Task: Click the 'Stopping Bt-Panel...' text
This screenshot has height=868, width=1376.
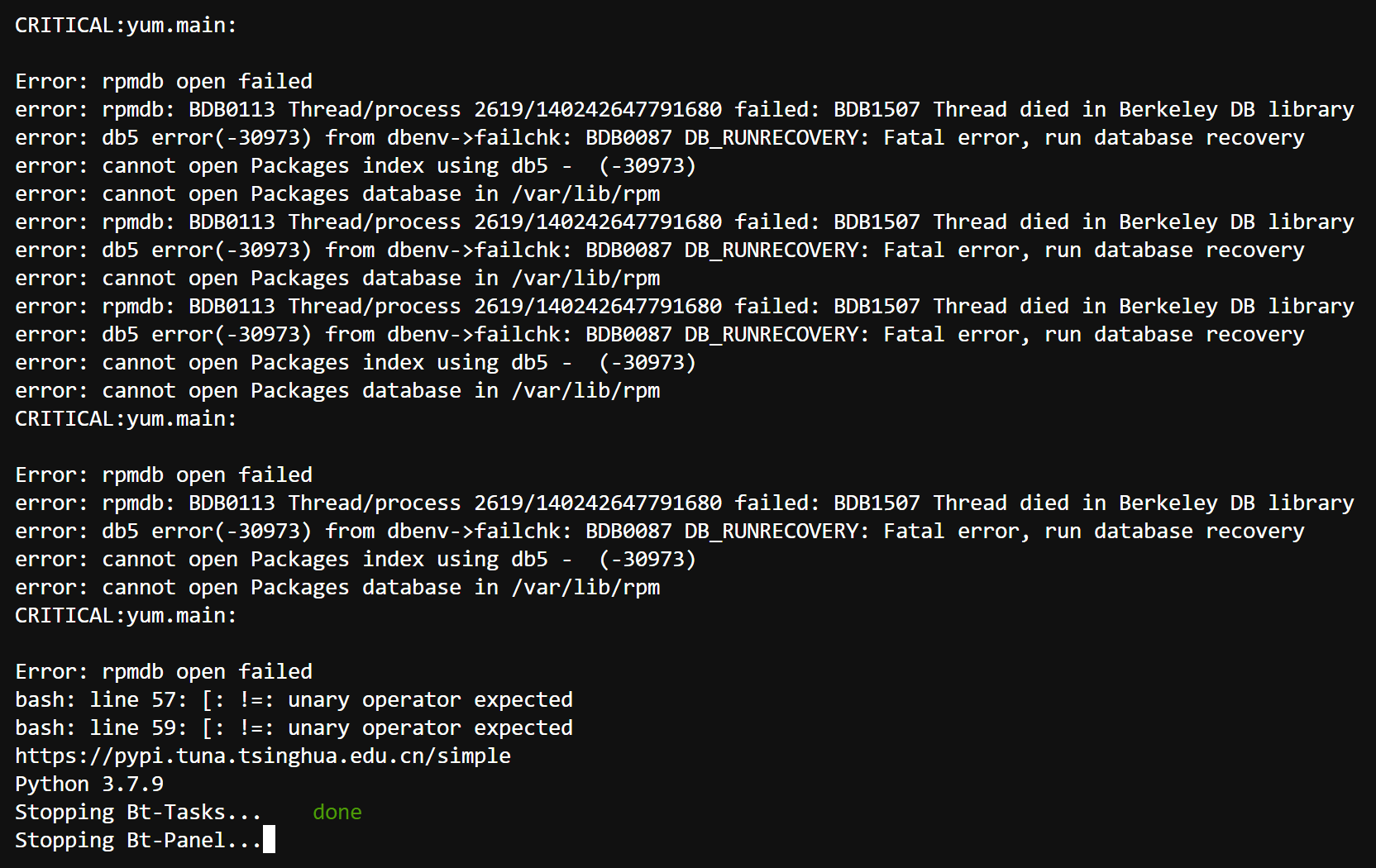Action: point(137,841)
